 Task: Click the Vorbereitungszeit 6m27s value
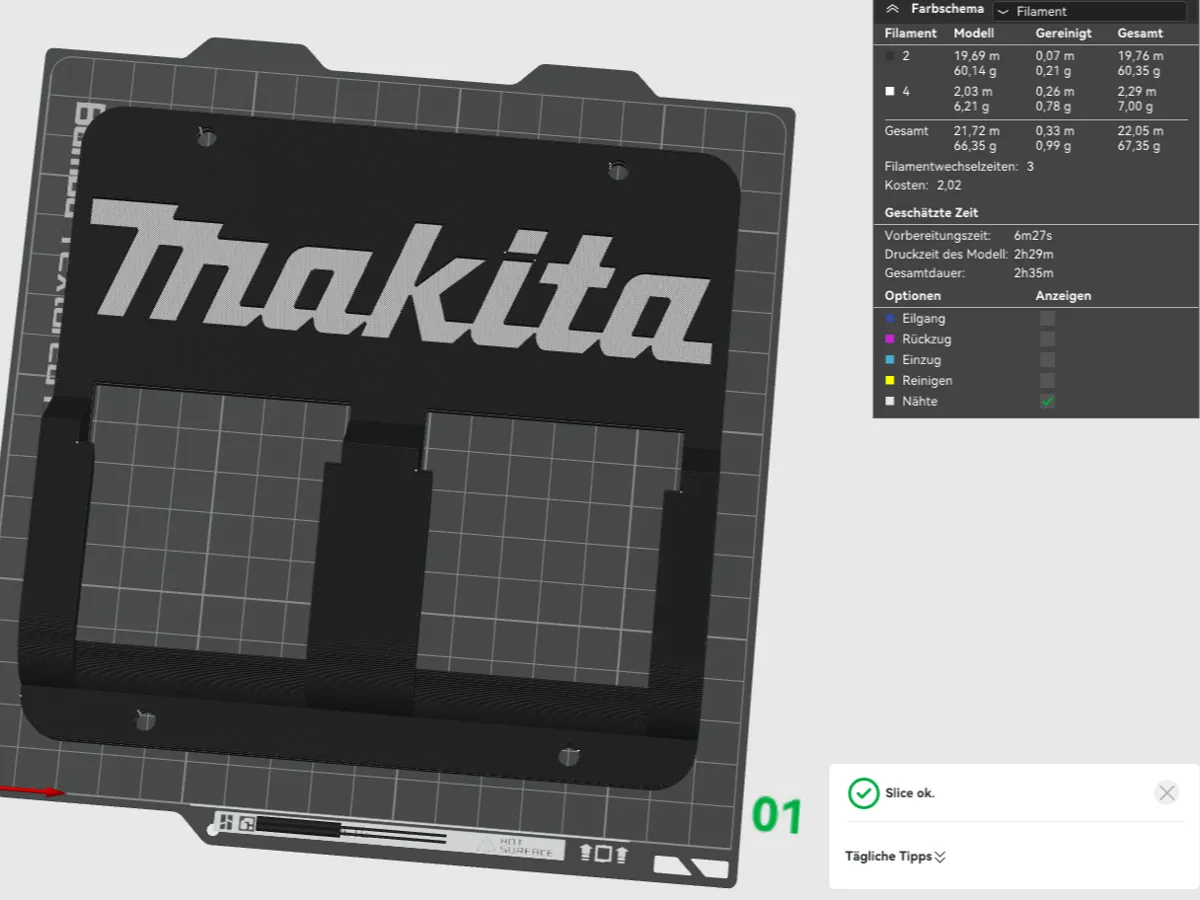1033,235
